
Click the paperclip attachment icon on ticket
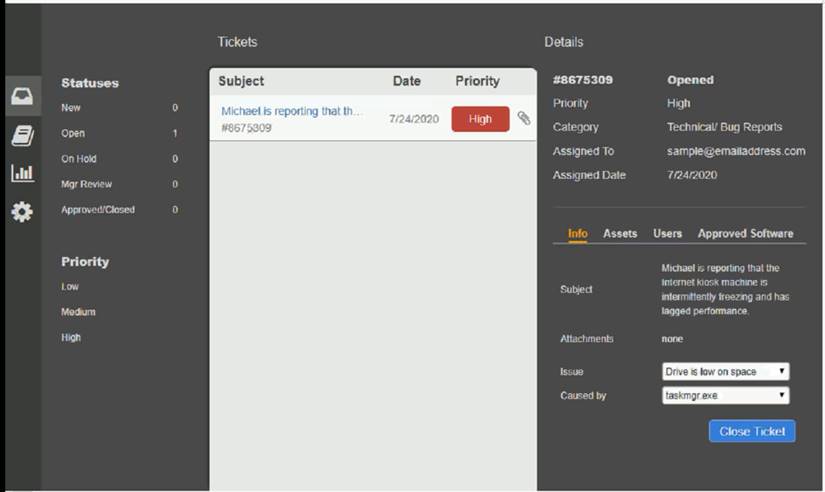524,119
